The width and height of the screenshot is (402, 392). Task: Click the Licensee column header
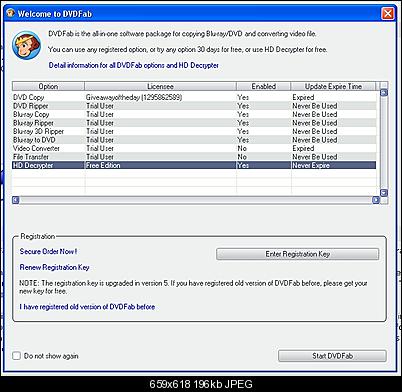point(160,86)
